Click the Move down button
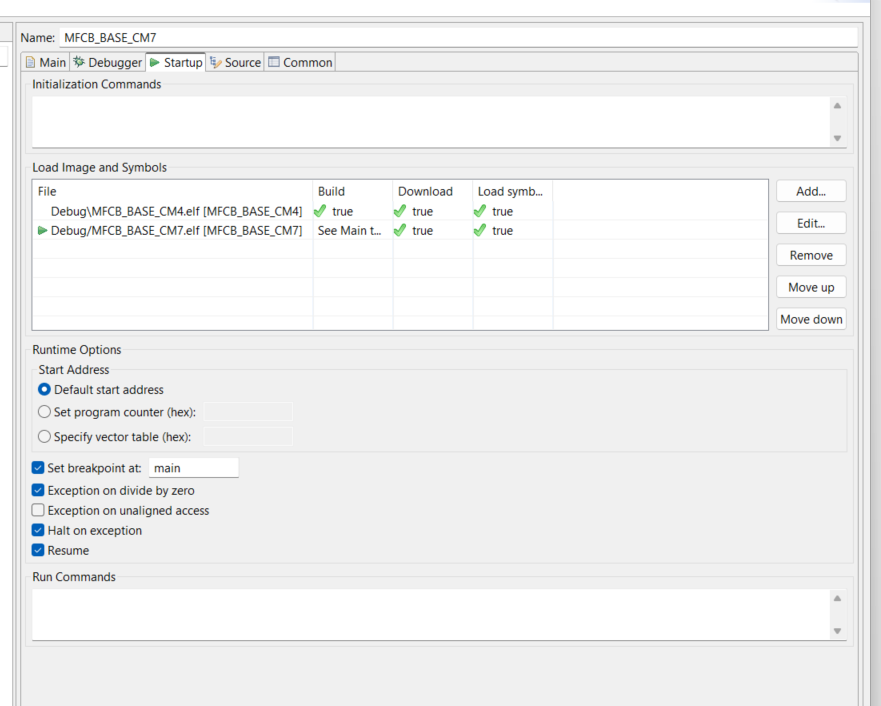 [811, 319]
